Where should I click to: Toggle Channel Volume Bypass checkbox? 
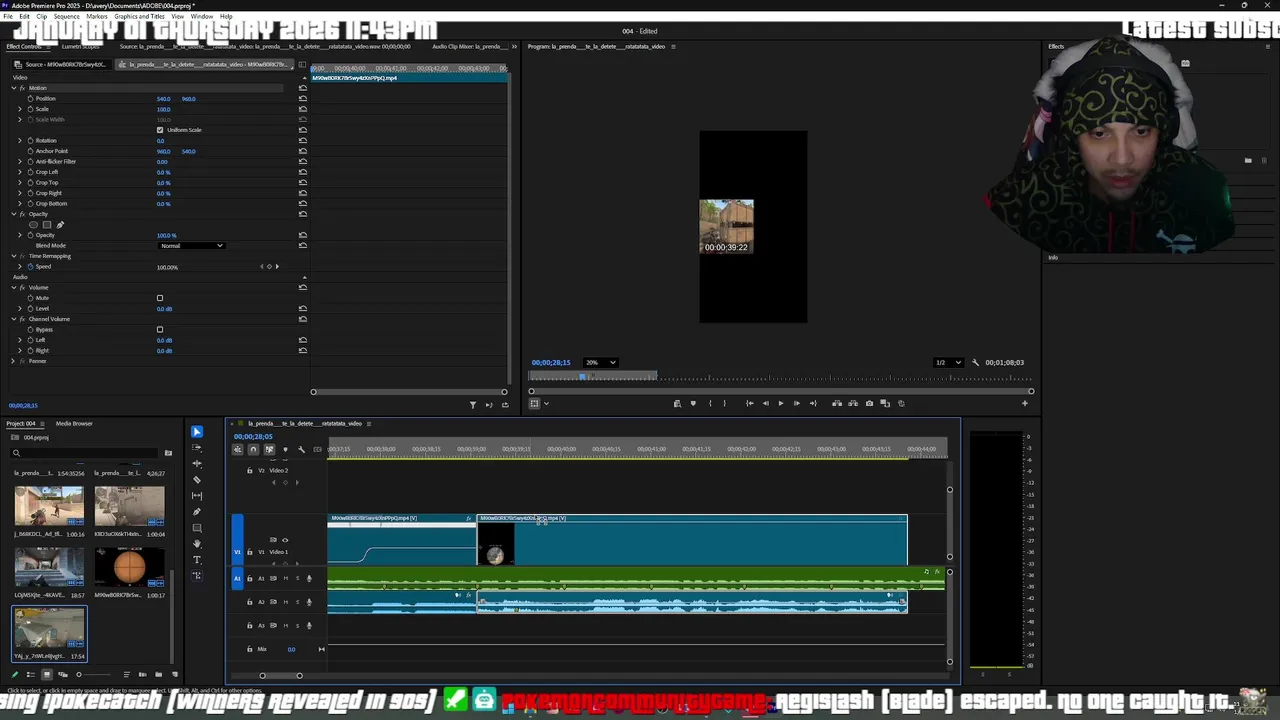pos(160,330)
